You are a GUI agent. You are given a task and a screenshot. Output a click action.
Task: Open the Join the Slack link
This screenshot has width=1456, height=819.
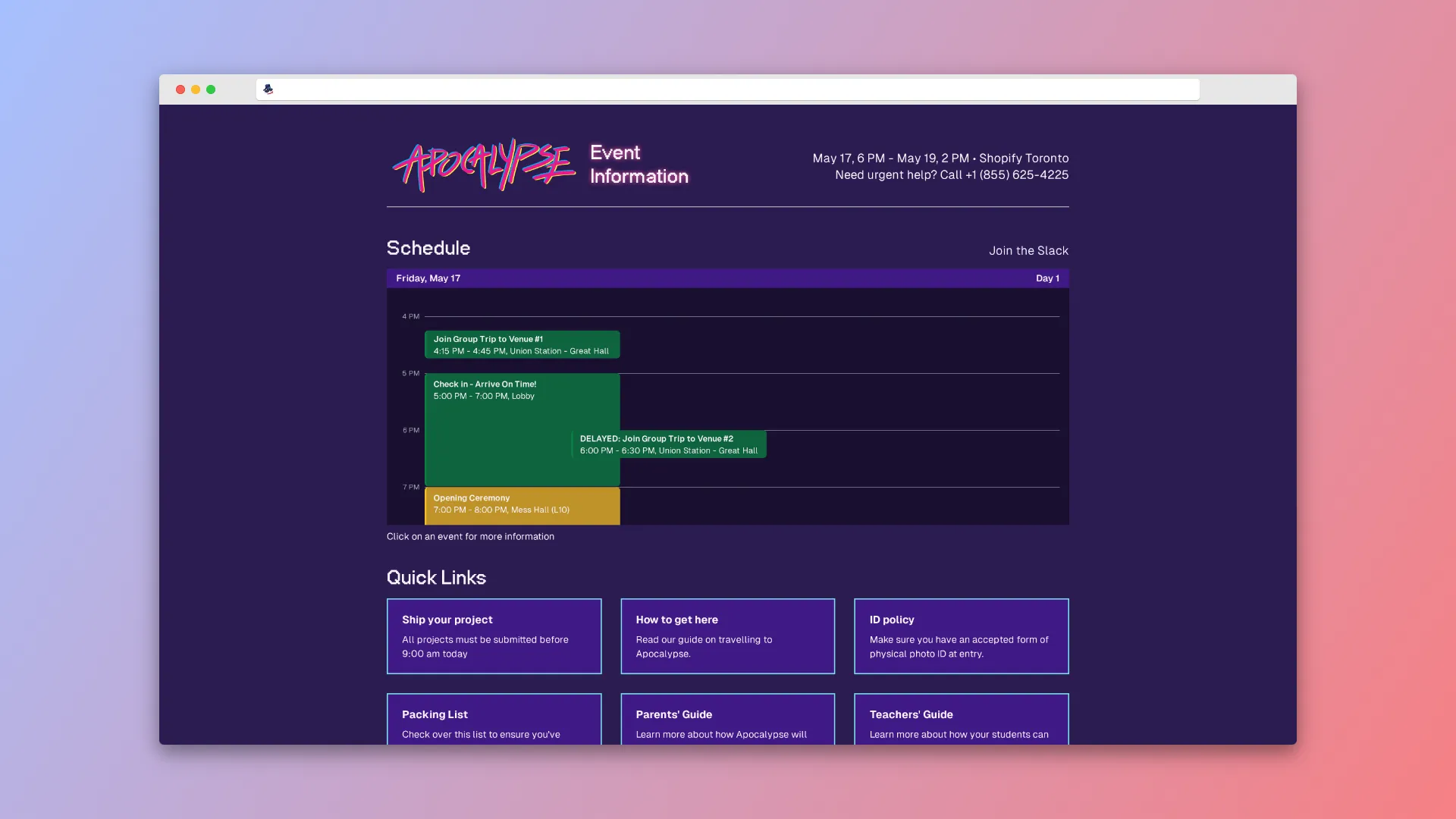[1028, 250]
